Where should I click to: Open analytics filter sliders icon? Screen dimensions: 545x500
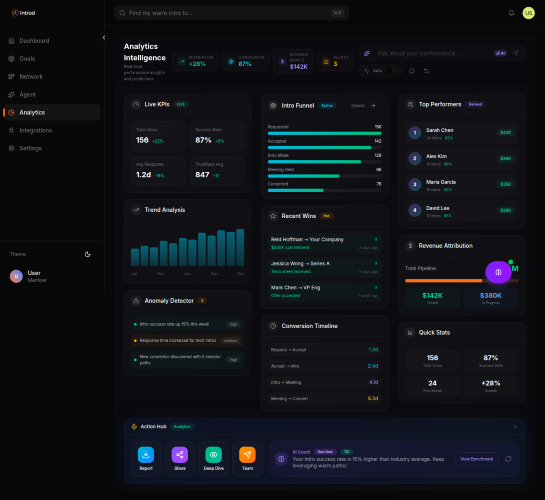click(x=426, y=71)
